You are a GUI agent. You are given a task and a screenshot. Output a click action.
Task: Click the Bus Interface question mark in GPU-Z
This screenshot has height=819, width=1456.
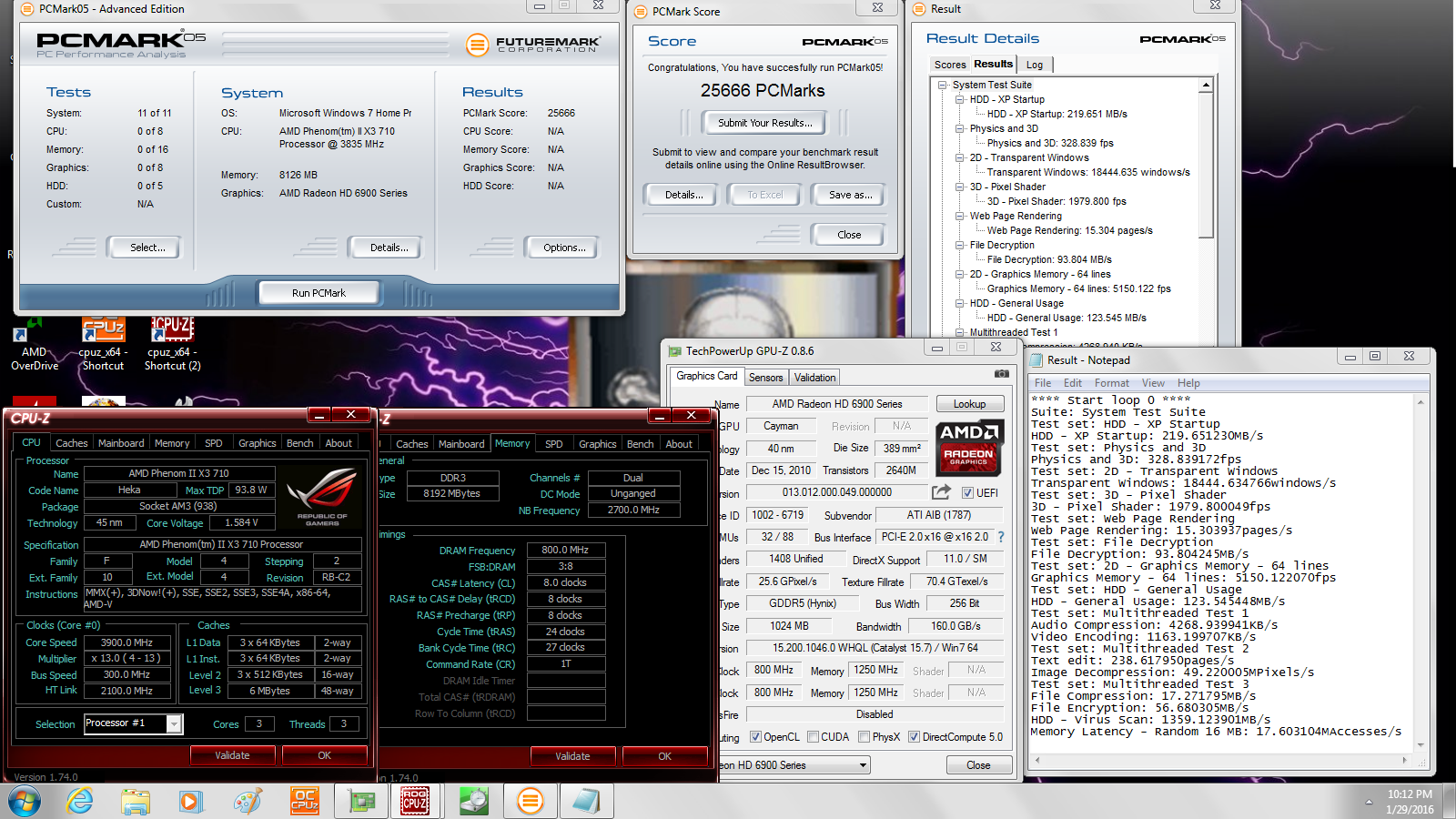[x=1001, y=537]
